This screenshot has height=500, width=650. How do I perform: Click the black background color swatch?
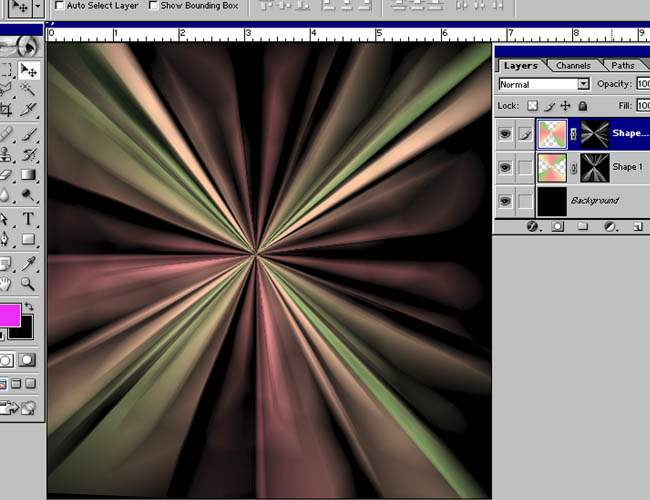pos(26,332)
